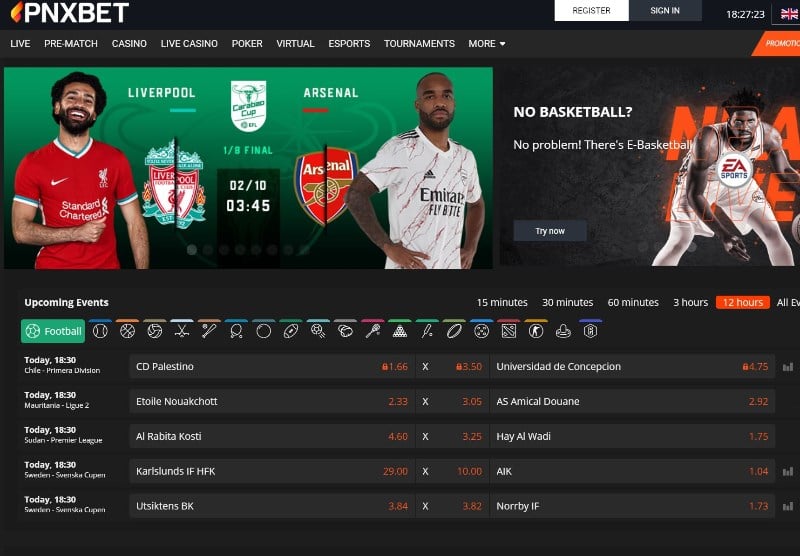Viewport: 800px width, 556px height.
Task: Select the basketball sport icon
Action: click(x=127, y=332)
